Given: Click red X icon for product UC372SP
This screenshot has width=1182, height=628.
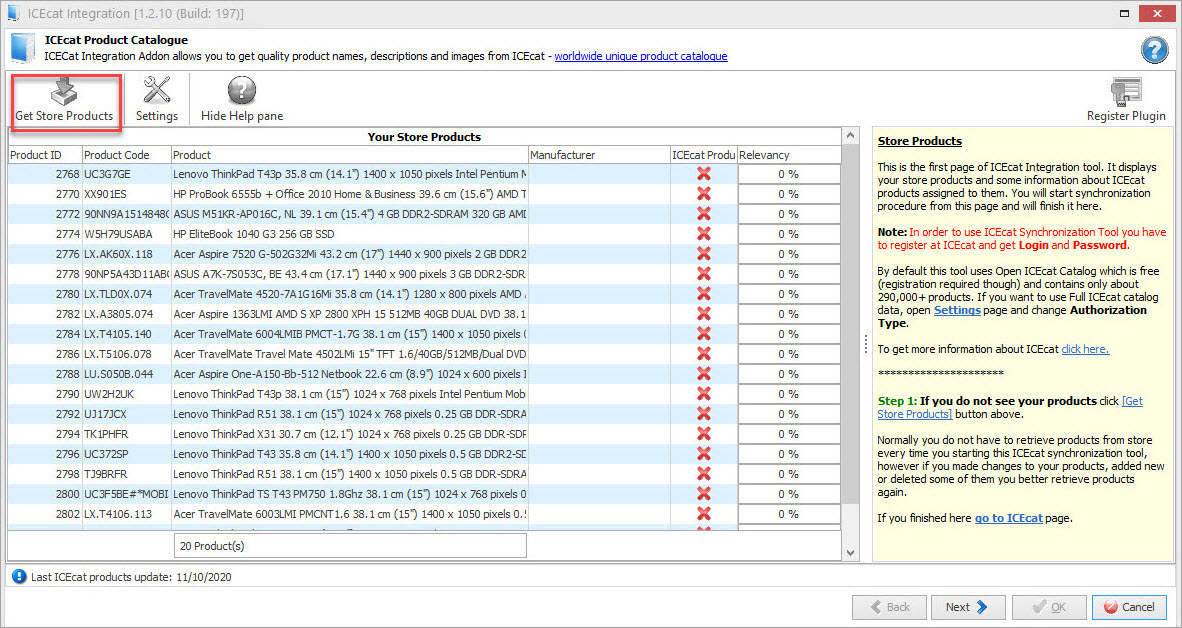Looking at the screenshot, I should pos(704,454).
